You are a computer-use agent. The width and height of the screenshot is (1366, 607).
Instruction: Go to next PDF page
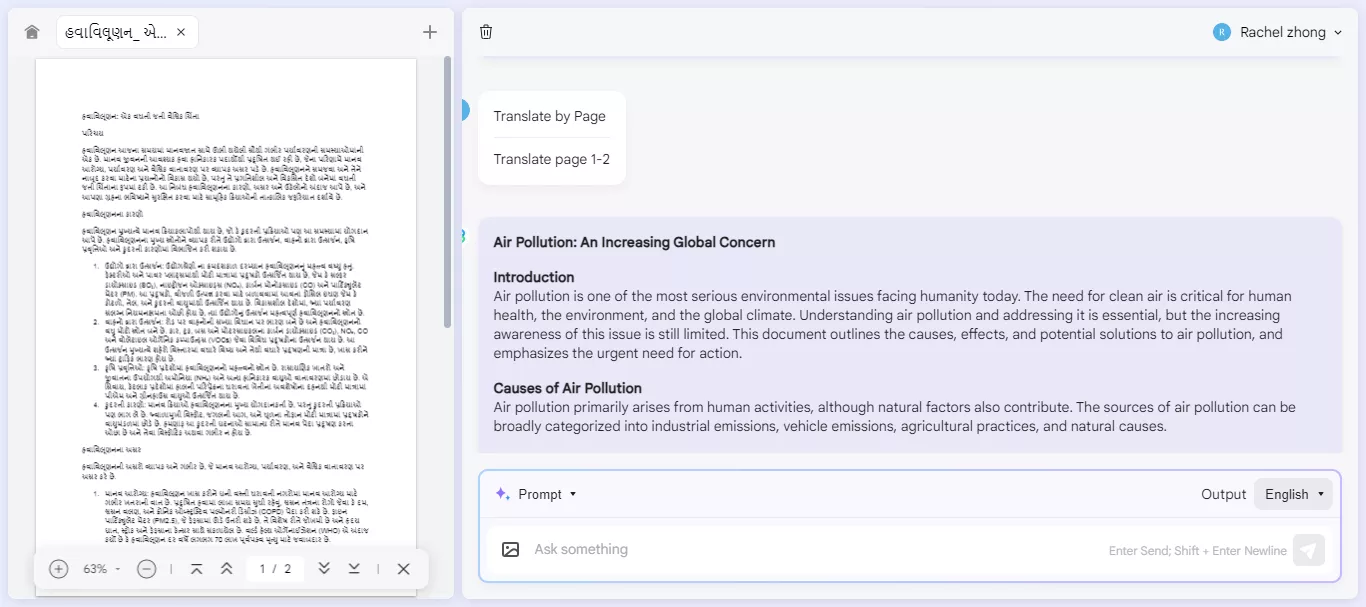click(323, 569)
